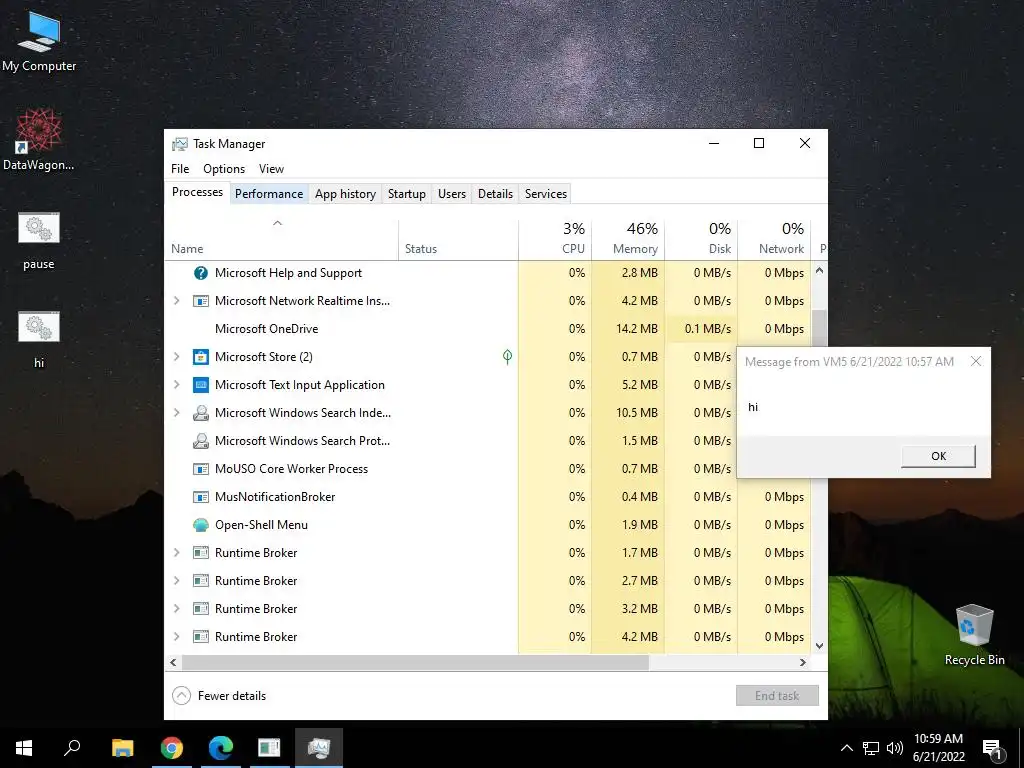Expand the Microsoft Store (2) process group
Viewport: 1024px width, 768px height.
click(176, 357)
